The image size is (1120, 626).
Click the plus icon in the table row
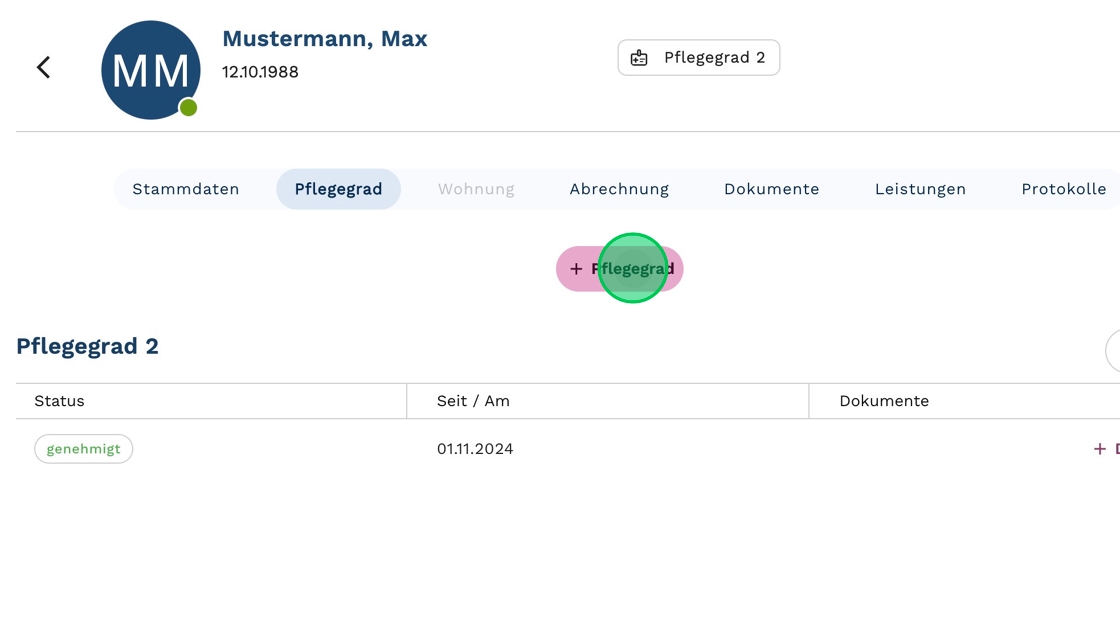pyautogui.click(x=1099, y=449)
